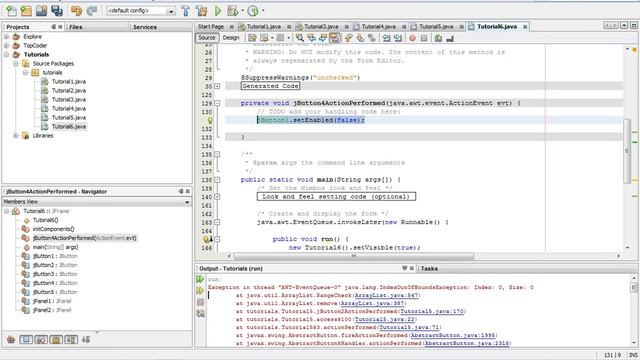Collapse the Source Packages node
The height and width of the screenshot is (360, 640).
(x=16, y=64)
